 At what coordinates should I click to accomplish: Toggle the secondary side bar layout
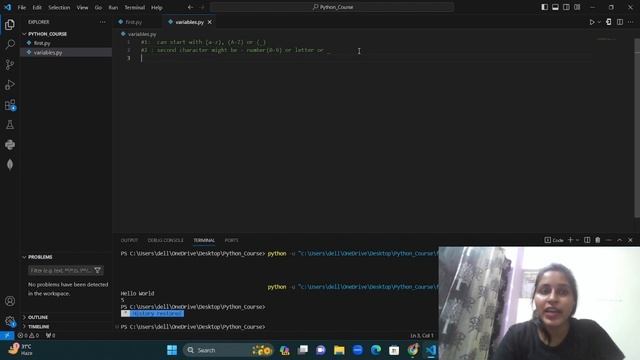(x=566, y=7)
